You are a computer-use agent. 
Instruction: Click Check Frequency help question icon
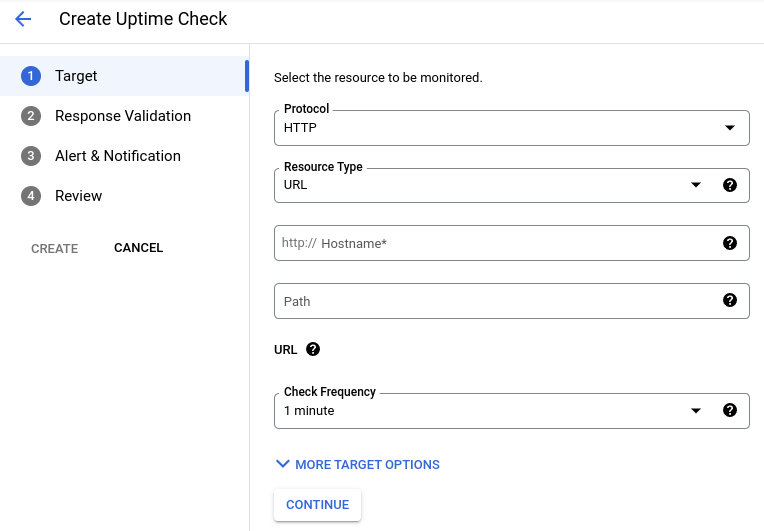point(730,410)
